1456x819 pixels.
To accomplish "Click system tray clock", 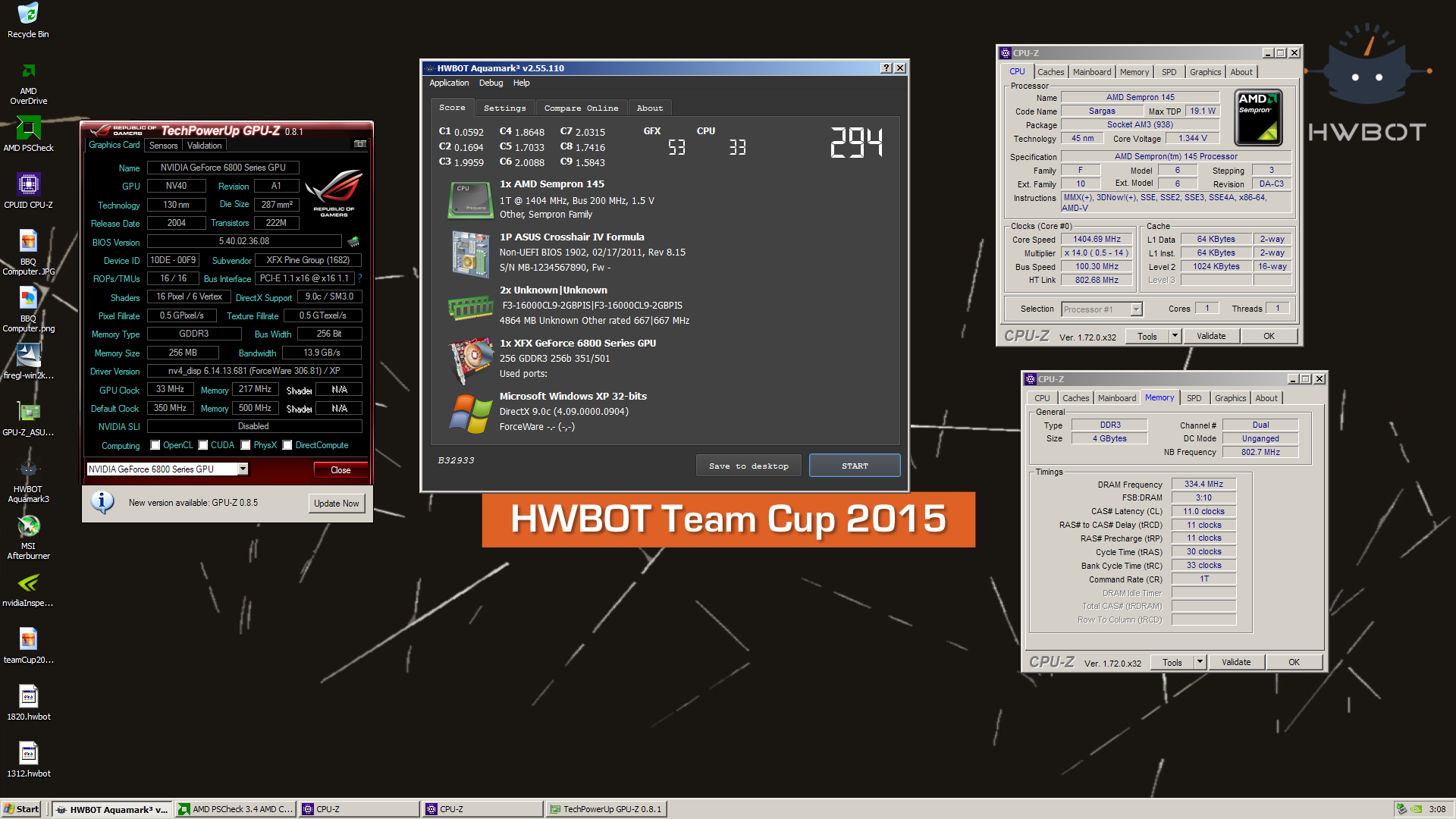I will click(1437, 809).
